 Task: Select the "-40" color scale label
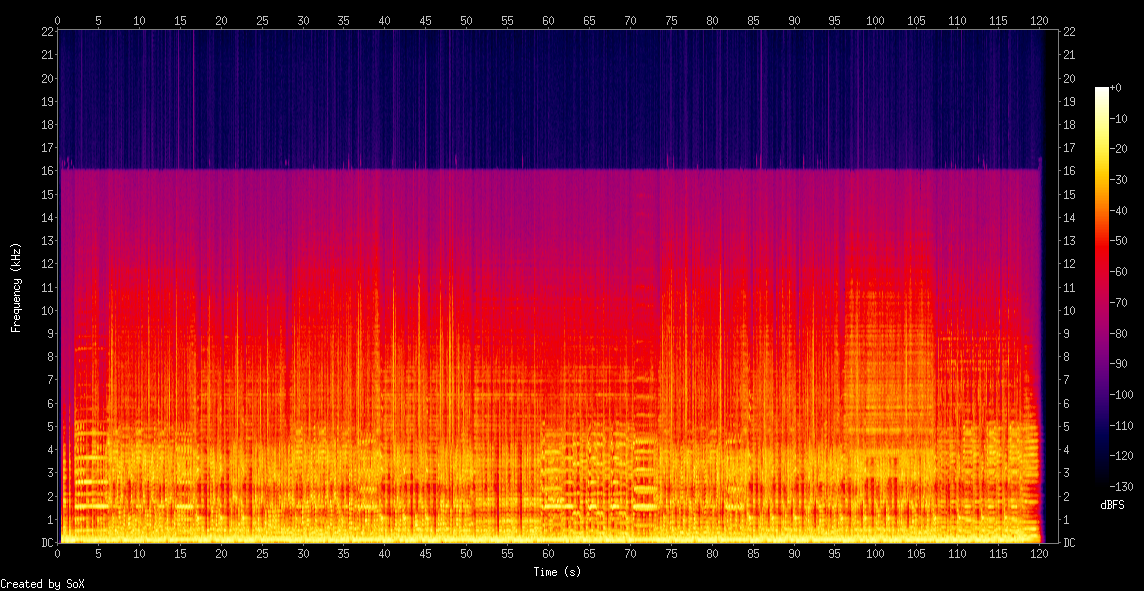click(1118, 210)
